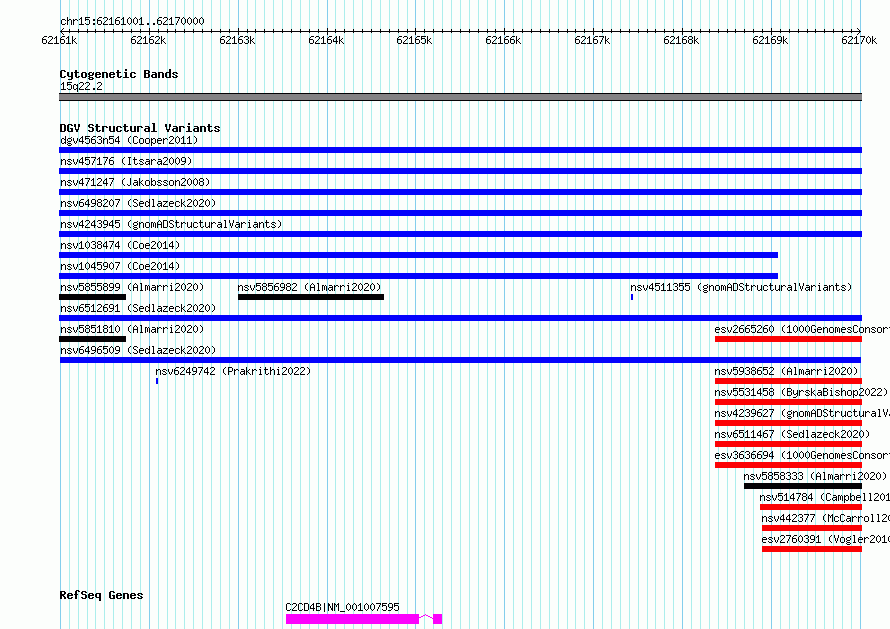
Task: Click the large magenta C2CD4B exon block
Action: 352,619
